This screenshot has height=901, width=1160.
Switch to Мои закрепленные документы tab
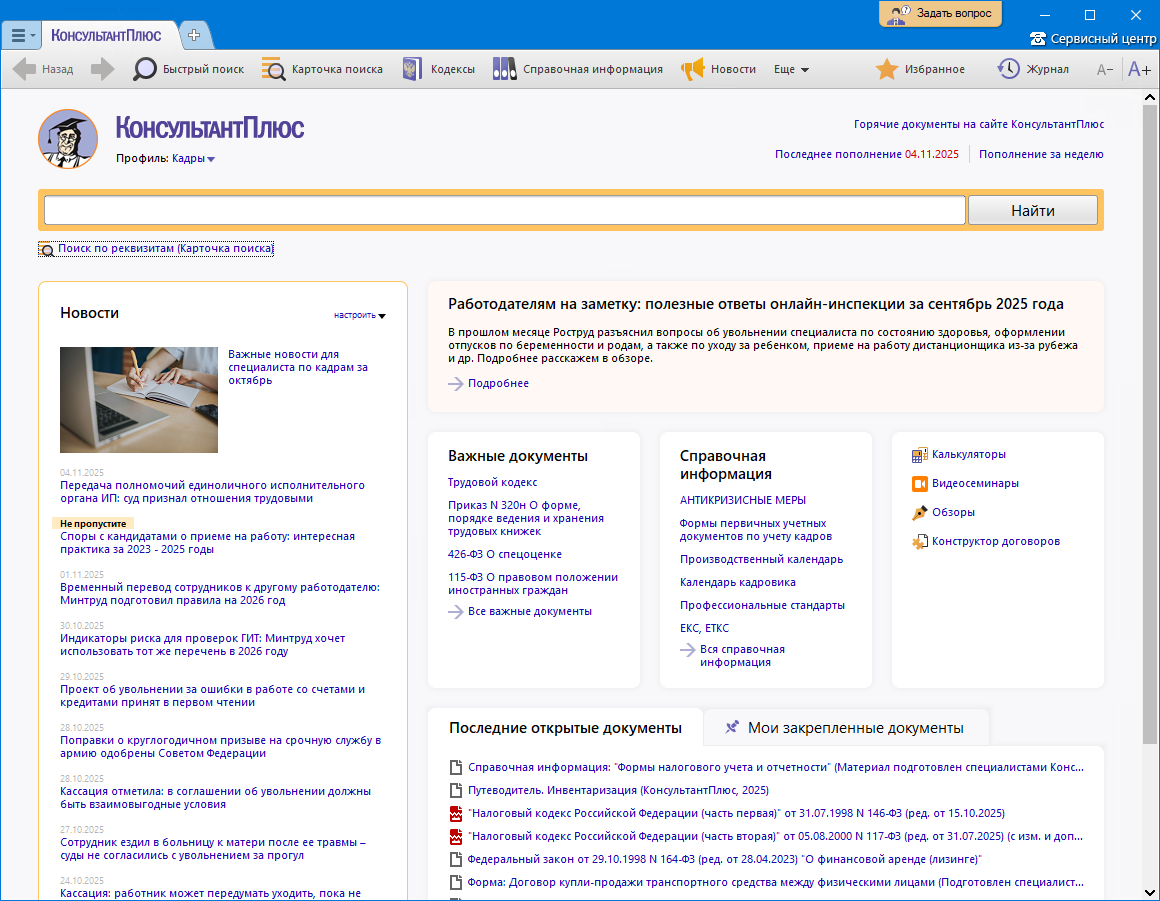(x=845, y=728)
